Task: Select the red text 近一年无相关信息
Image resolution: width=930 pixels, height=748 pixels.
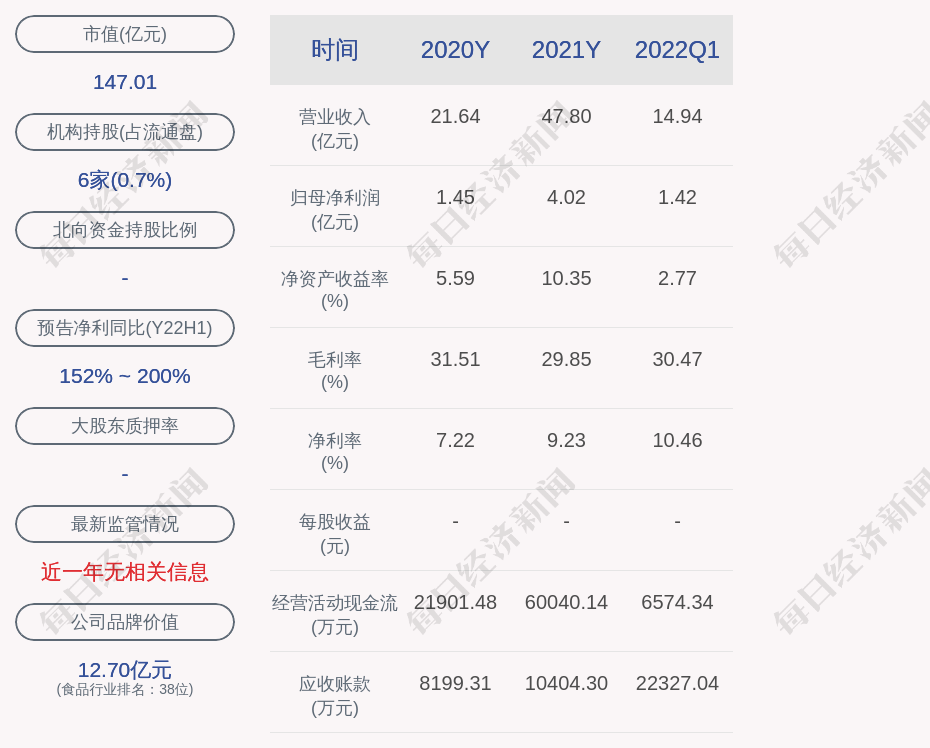Action: (125, 572)
